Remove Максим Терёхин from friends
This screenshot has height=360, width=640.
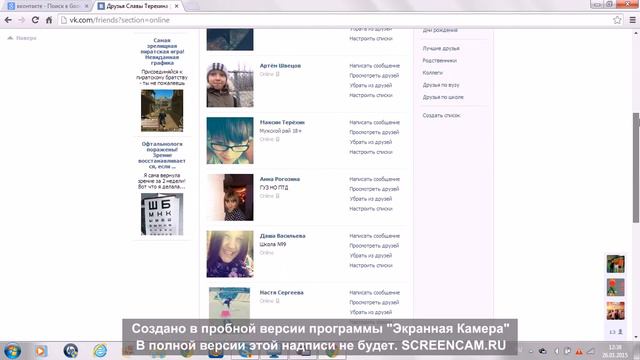pyautogui.click(x=371, y=142)
